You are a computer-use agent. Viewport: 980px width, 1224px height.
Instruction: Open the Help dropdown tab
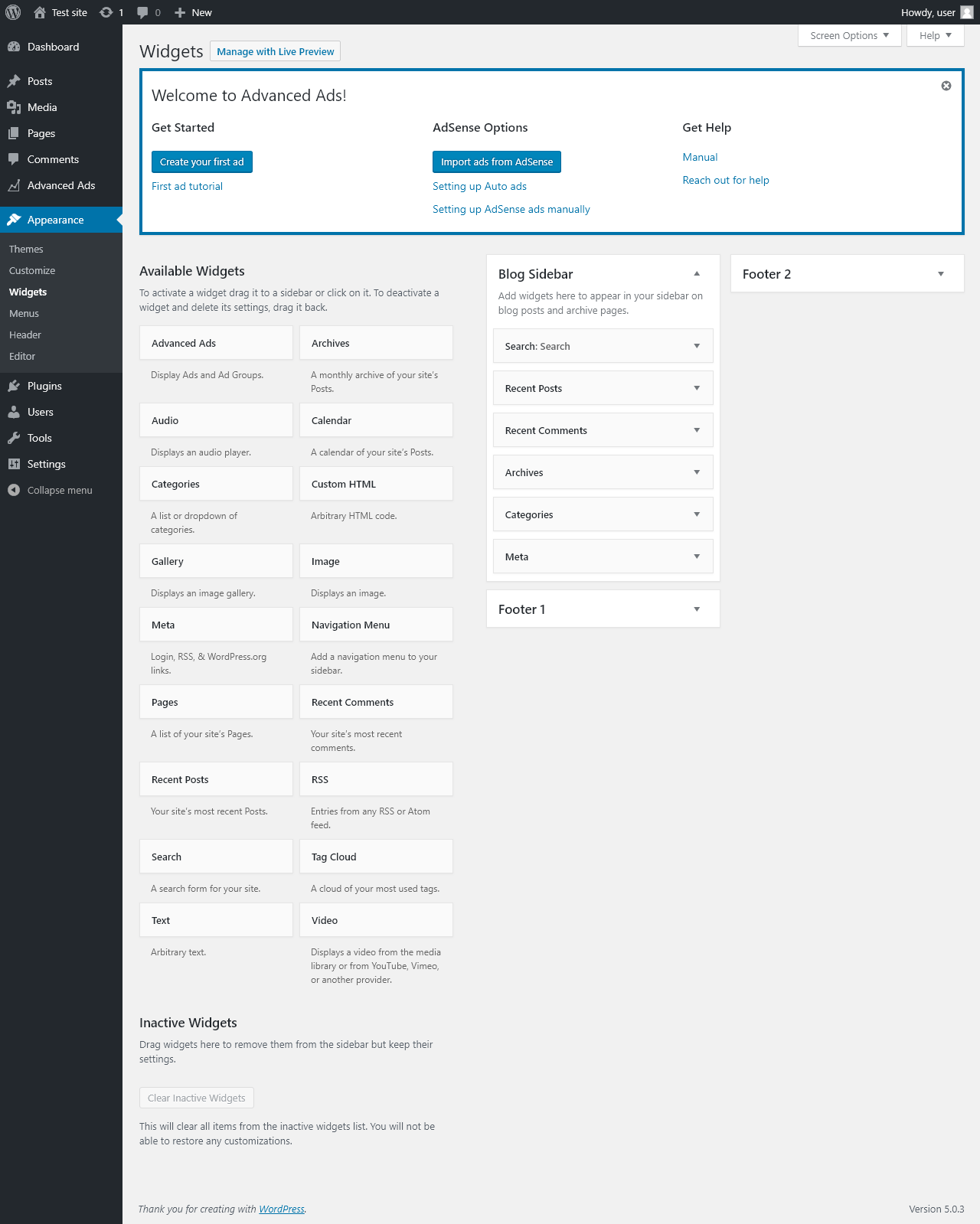936,35
